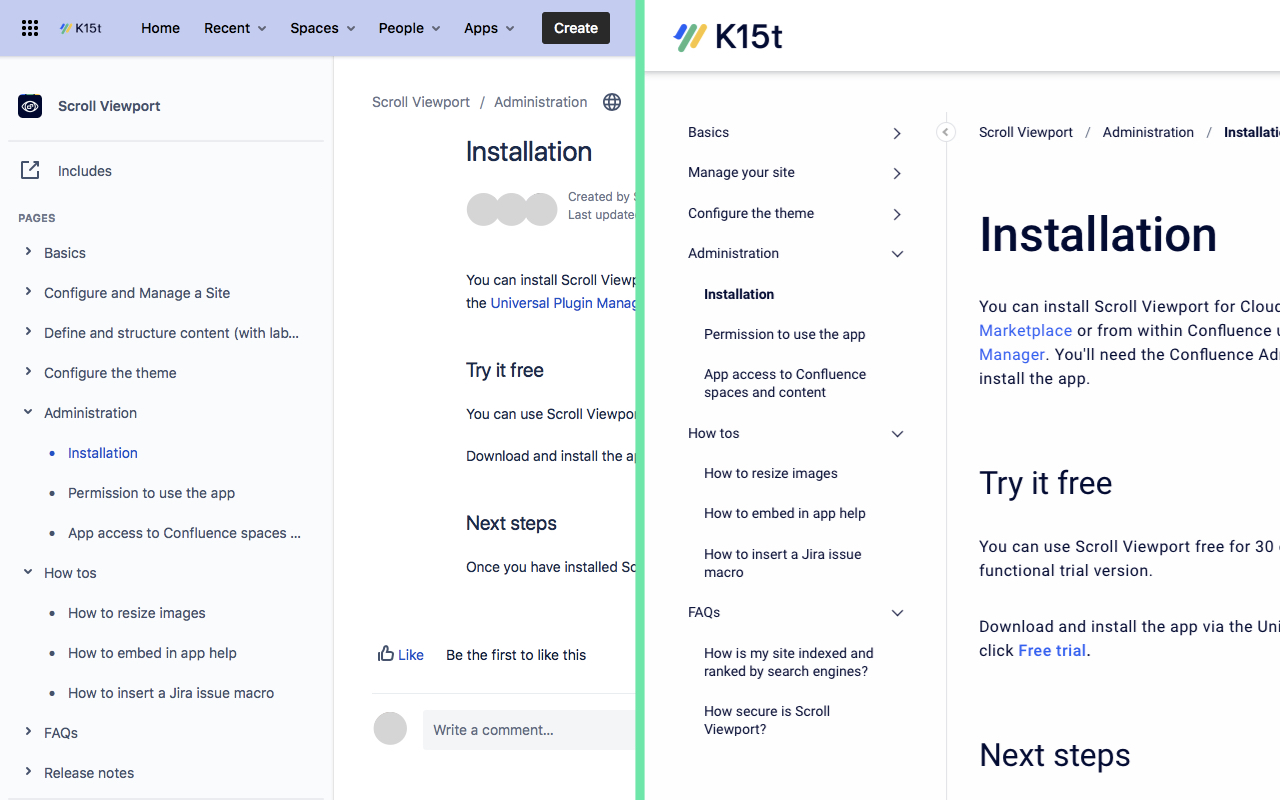Screen dimensions: 1280x800
Task: Open the Recent menu
Action: [x=235, y=28]
